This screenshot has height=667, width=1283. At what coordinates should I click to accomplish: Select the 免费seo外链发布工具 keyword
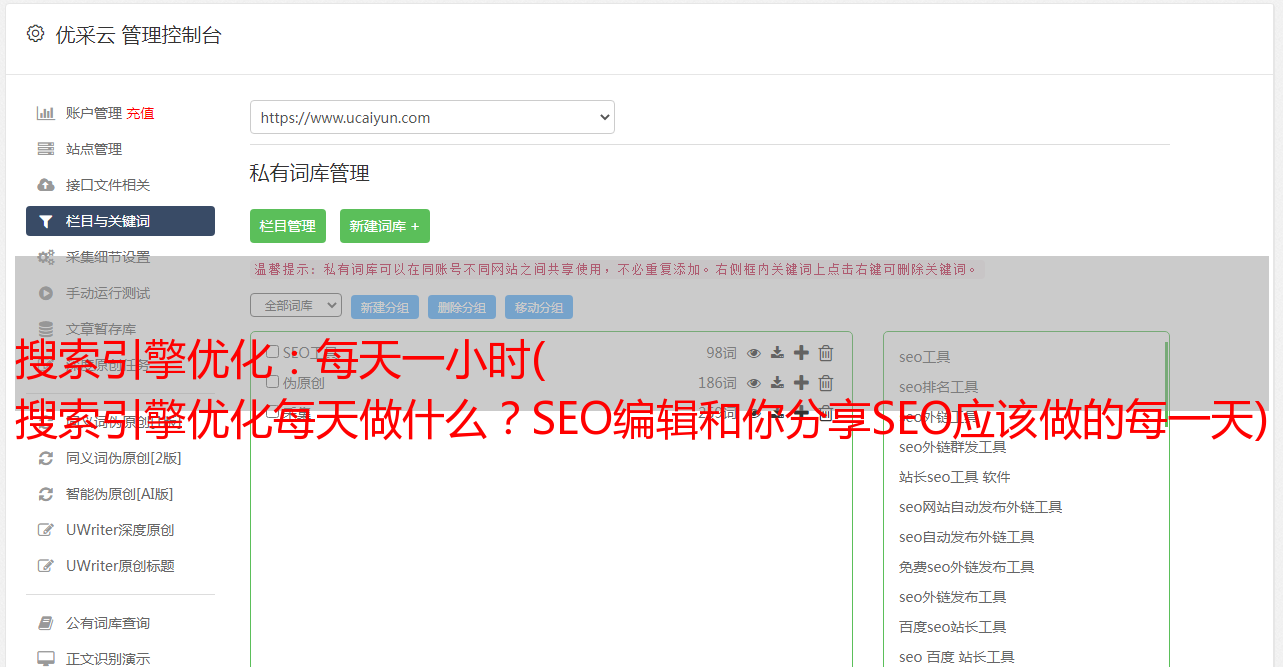pyautogui.click(x=967, y=567)
